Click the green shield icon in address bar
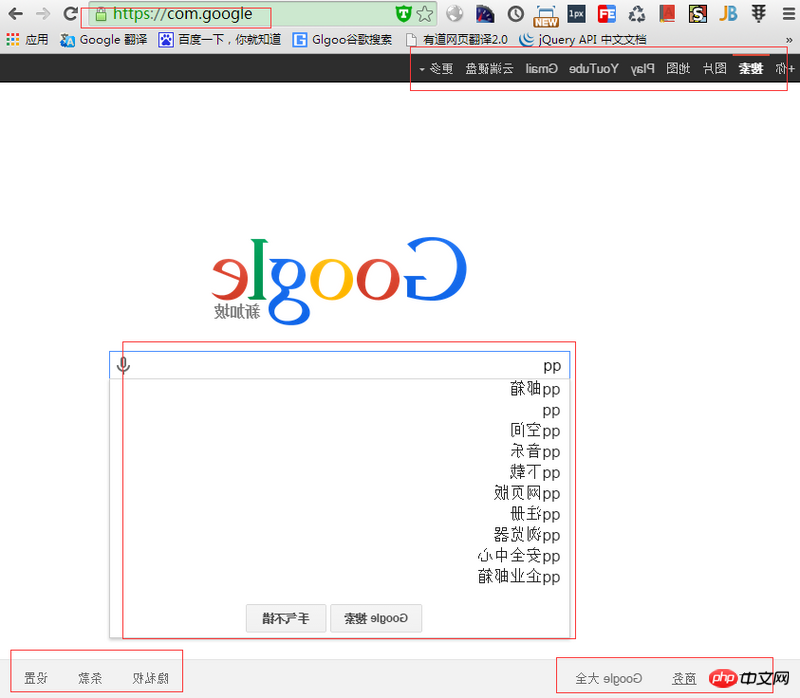The image size is (800, 698). 402,14
